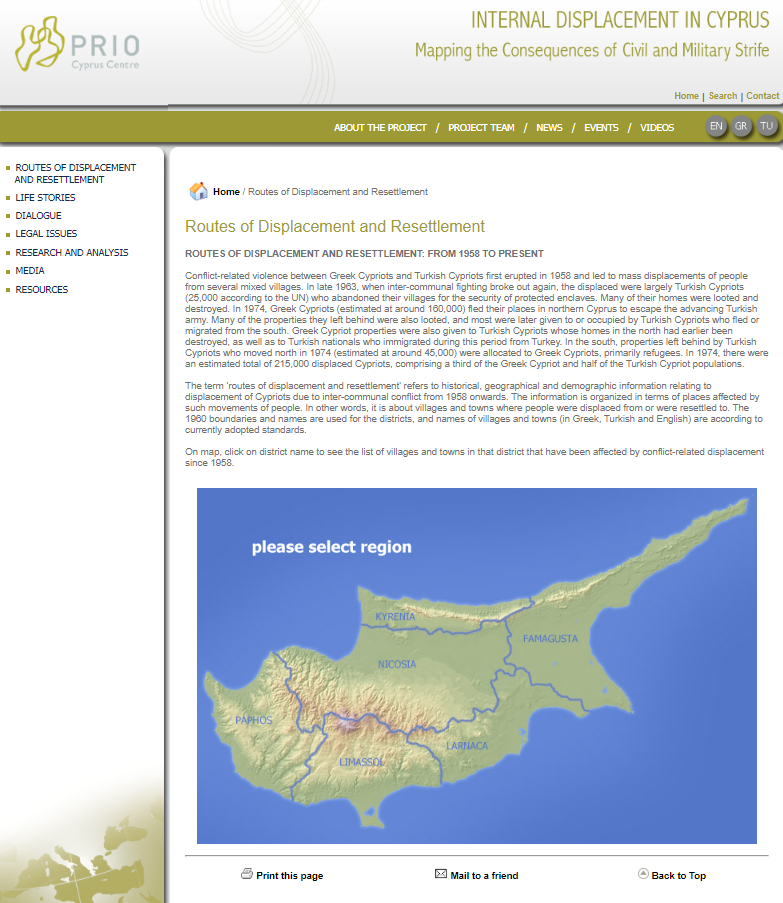
Task: Select the TU language button
Action: coord(767,126)
